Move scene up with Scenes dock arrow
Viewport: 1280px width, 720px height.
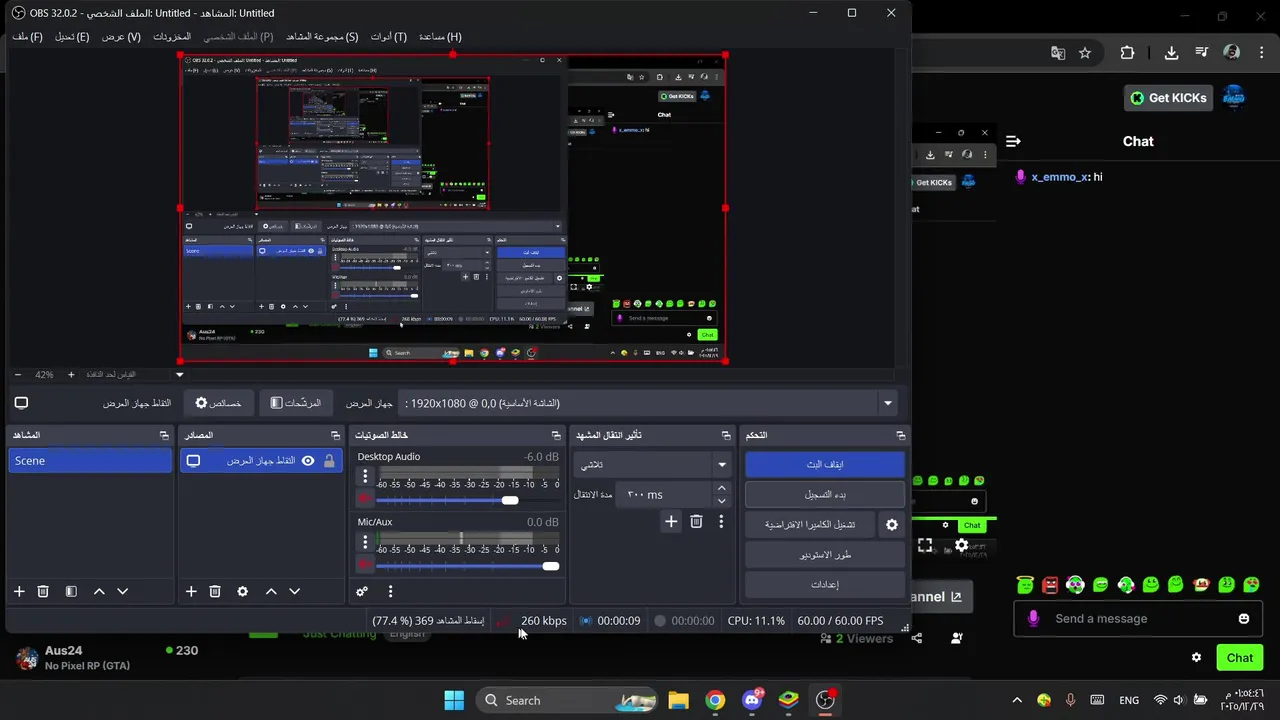[99, 591]
